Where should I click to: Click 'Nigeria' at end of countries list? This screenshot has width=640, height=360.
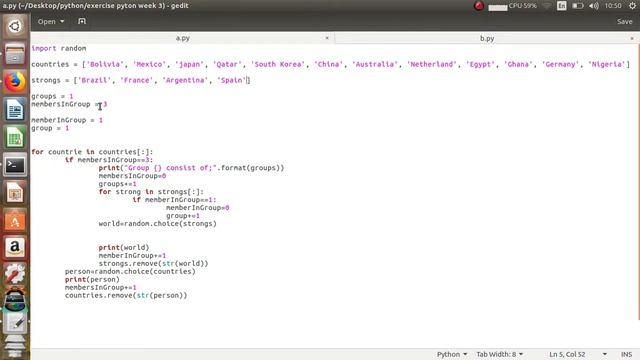tap(607, 64)
